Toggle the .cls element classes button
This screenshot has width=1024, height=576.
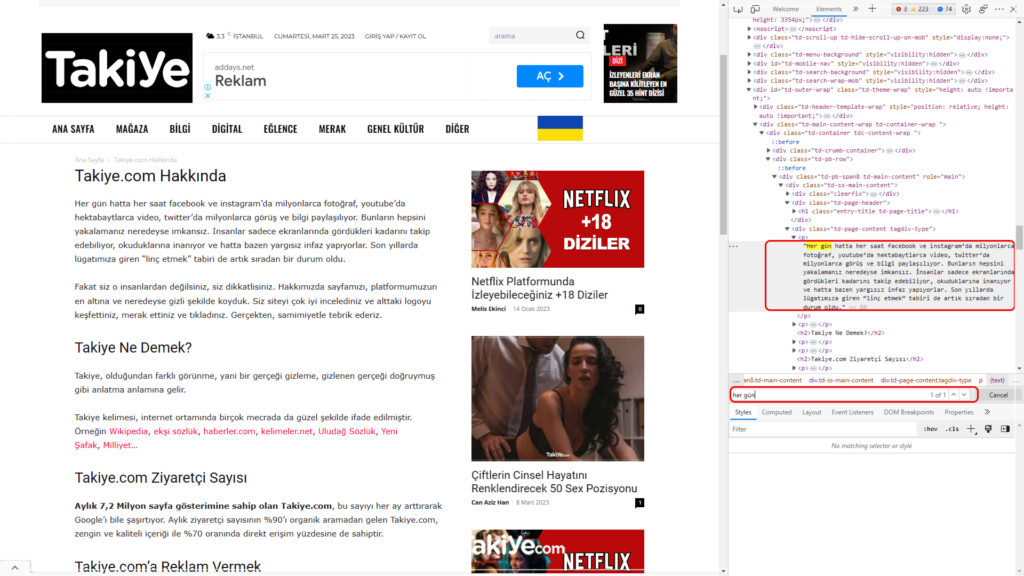[x=953, y=429]
